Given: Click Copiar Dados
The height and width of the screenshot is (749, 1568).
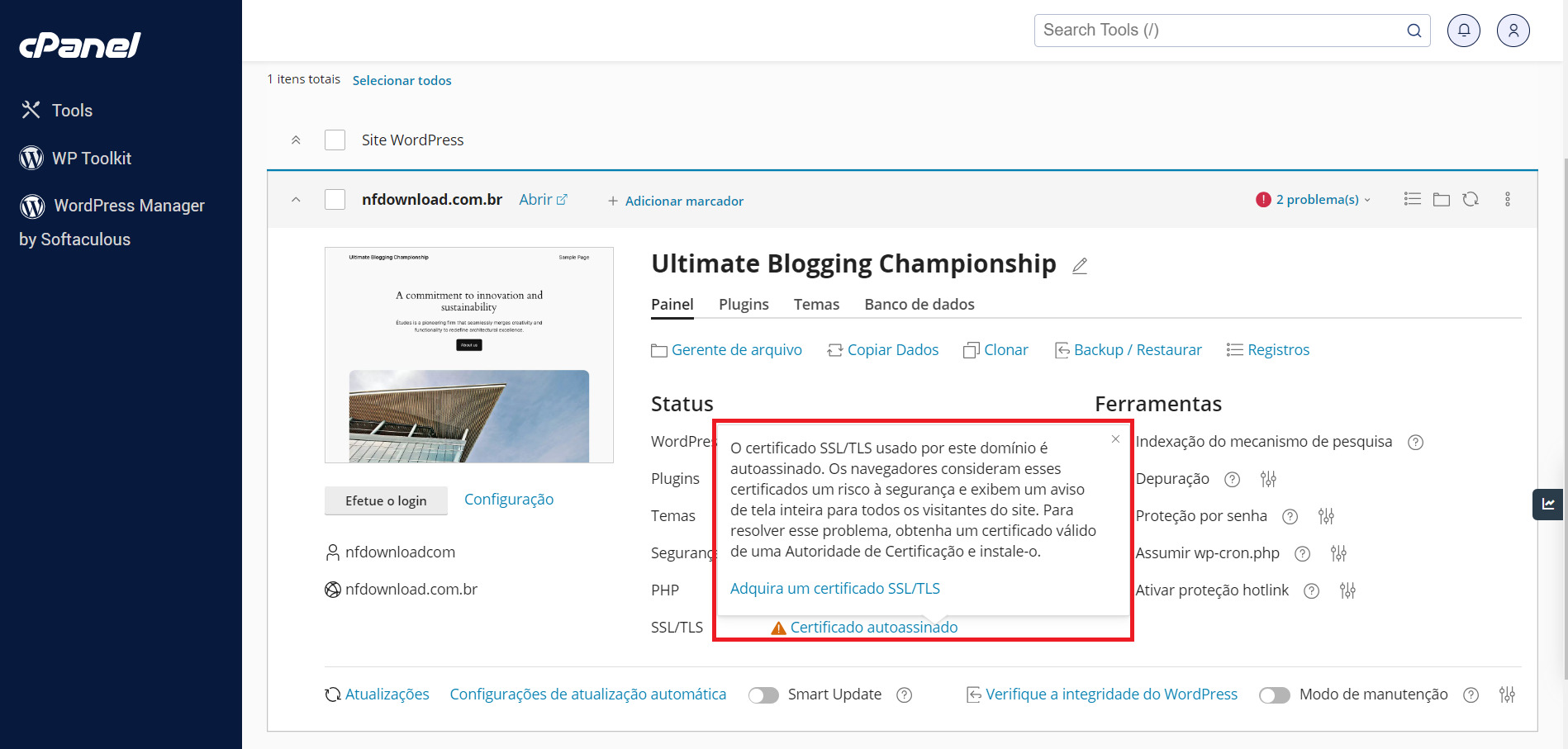Looking at the screenshot, I should coord(882,350).
